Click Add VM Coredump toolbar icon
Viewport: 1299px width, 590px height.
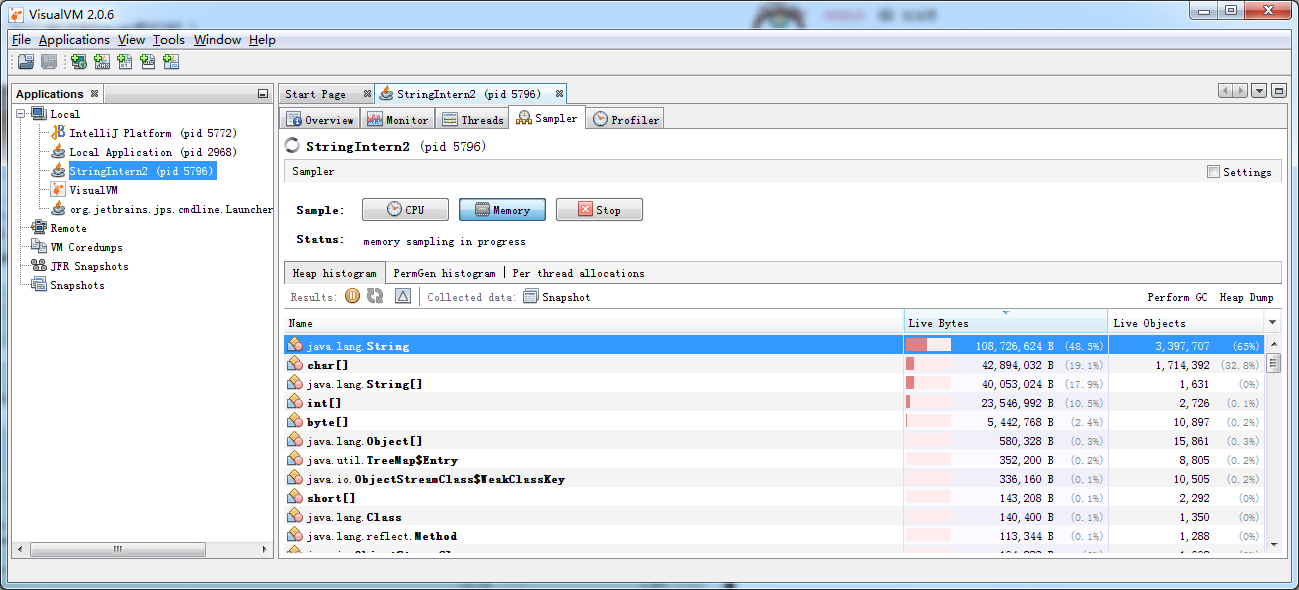[x=125, y=62]
